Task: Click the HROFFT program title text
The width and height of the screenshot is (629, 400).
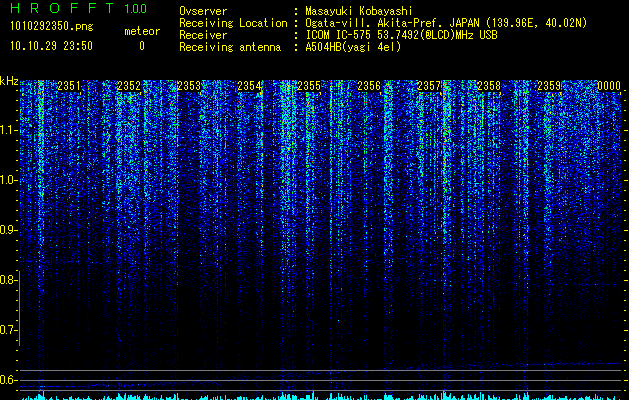Action: [63, 8]
